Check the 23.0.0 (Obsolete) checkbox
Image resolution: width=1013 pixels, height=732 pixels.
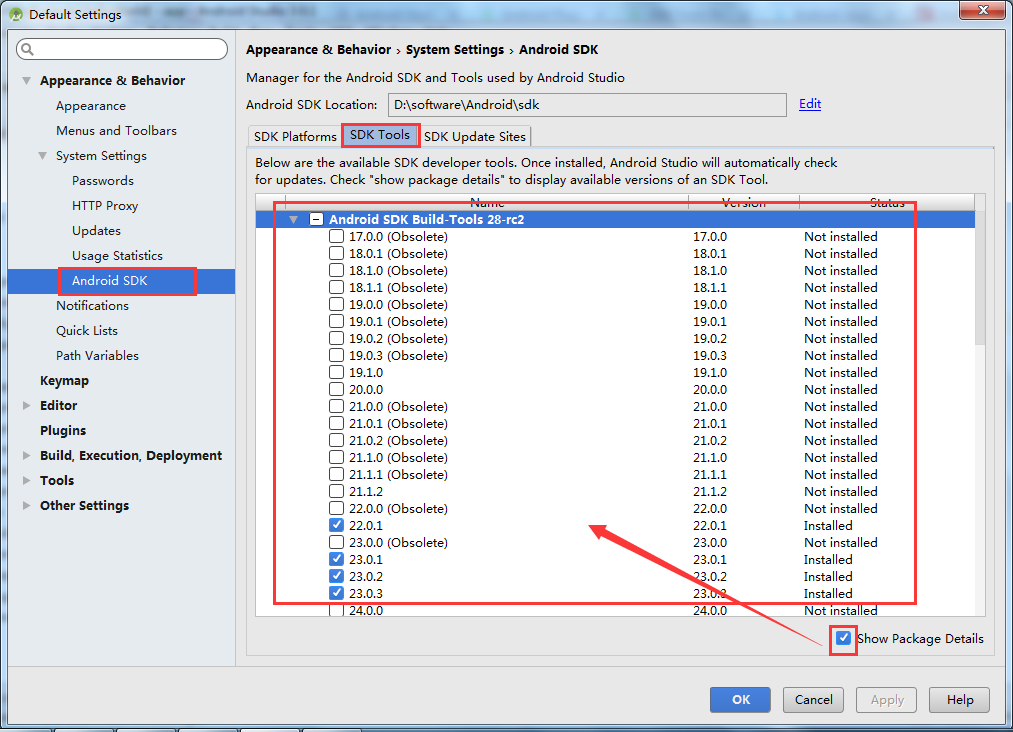[337, 542]
